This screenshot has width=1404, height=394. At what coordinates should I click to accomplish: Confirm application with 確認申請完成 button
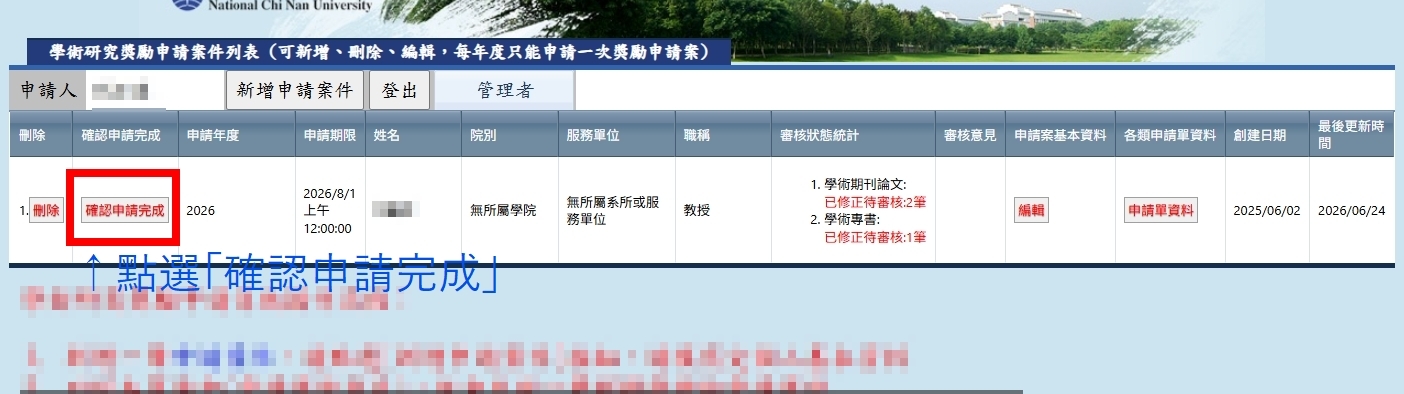[x=125, y=211]
